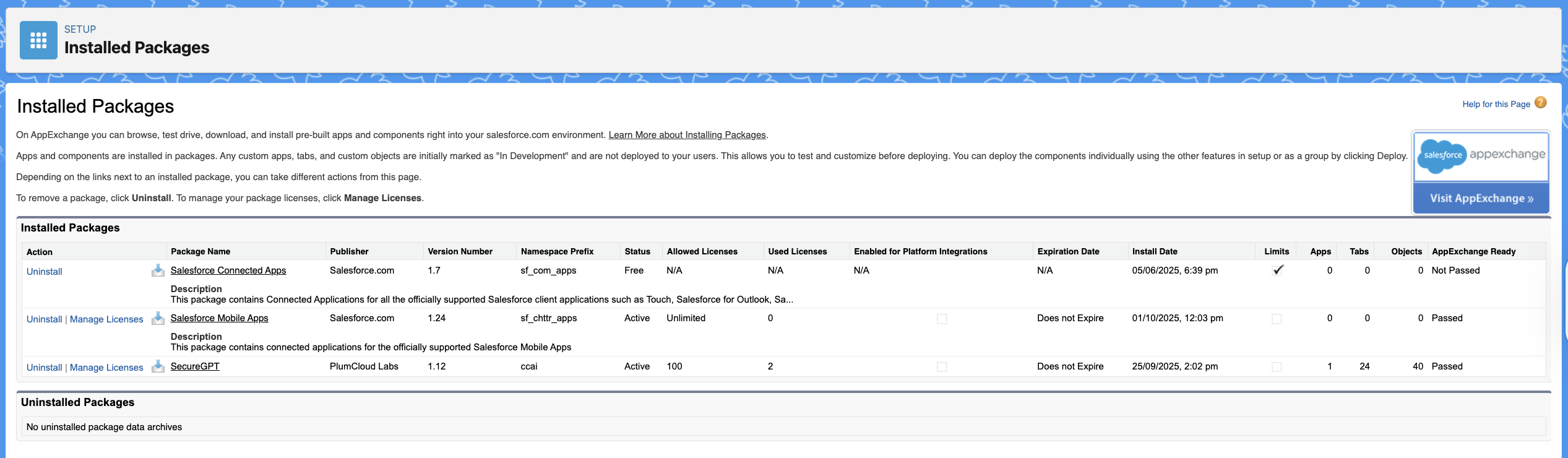Click the Salesforce AppExchange logo
Screen dimensions: 1568x458
(1481, 155)
